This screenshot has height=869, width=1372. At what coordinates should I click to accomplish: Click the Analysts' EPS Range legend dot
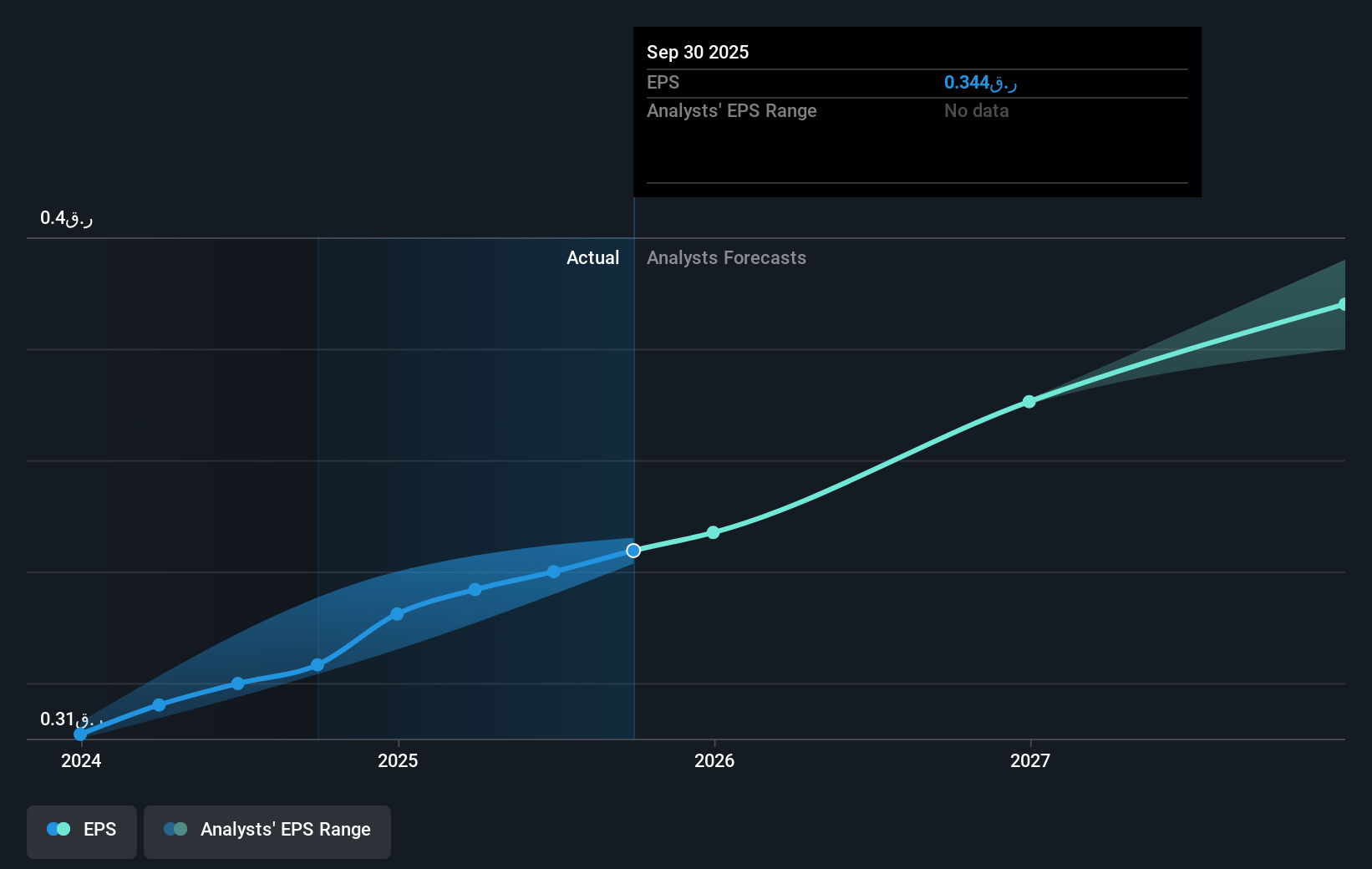coord(174,828)
